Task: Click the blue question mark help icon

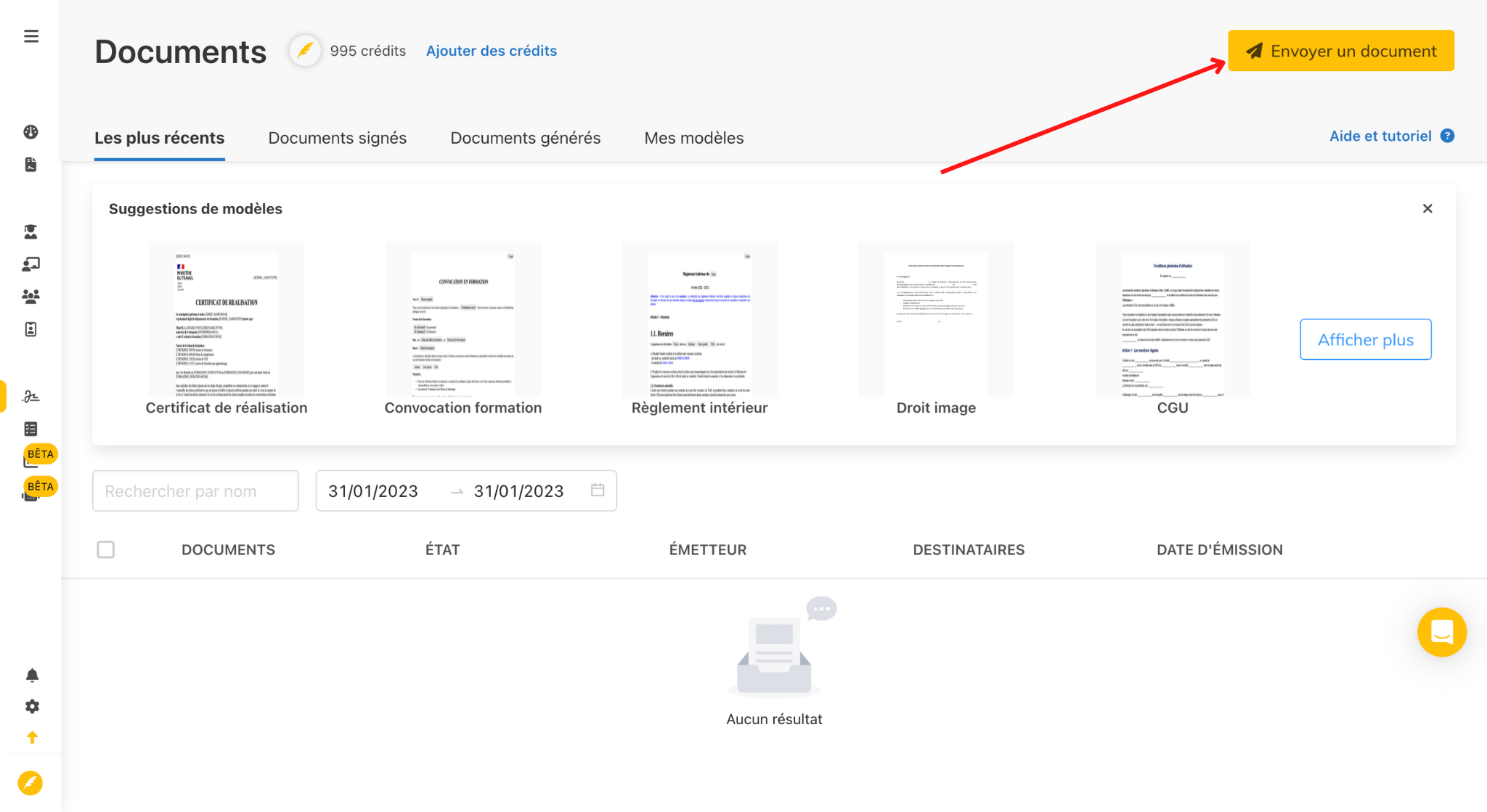Action: pyautogui.click(x=1447, y=136)
